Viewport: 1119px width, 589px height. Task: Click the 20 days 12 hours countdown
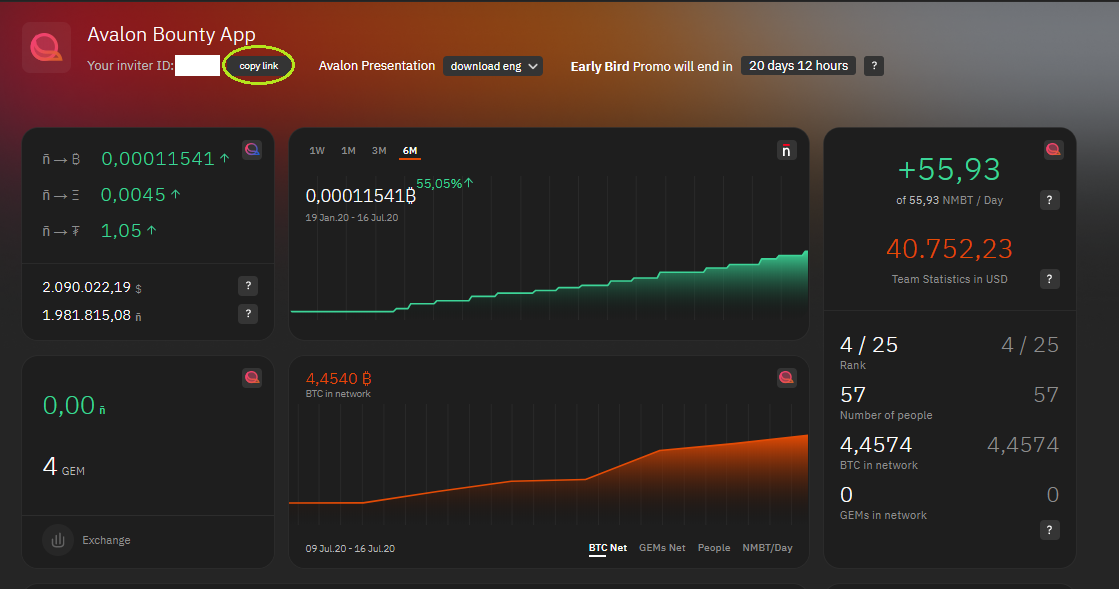coord(799,66)
